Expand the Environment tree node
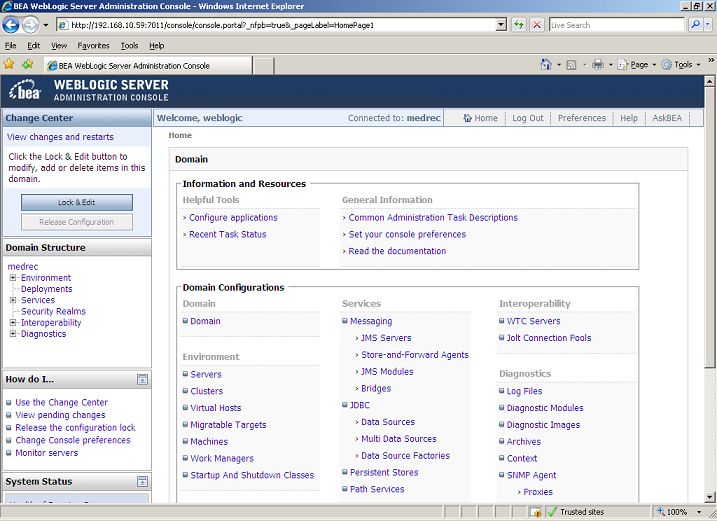 pyautogui.click(x=13, y=278)
